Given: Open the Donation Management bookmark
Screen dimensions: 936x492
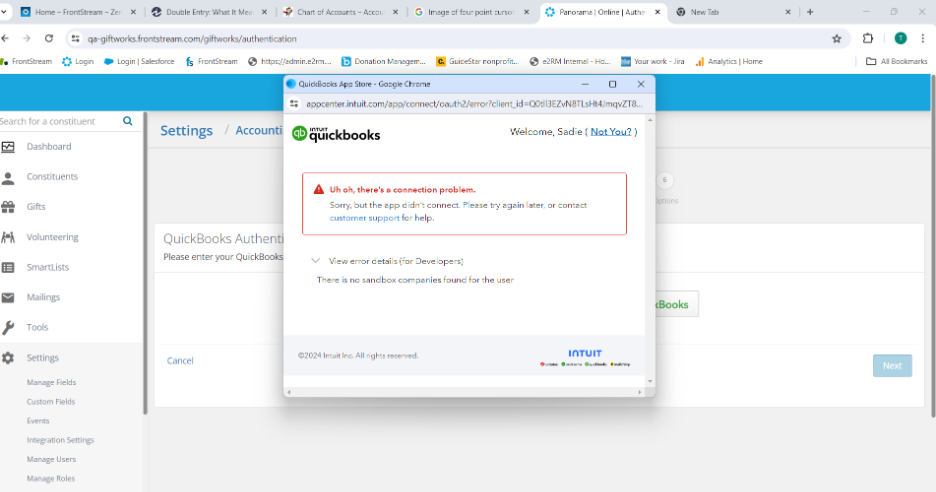Looking at the screenshot, I should (383, 61).
